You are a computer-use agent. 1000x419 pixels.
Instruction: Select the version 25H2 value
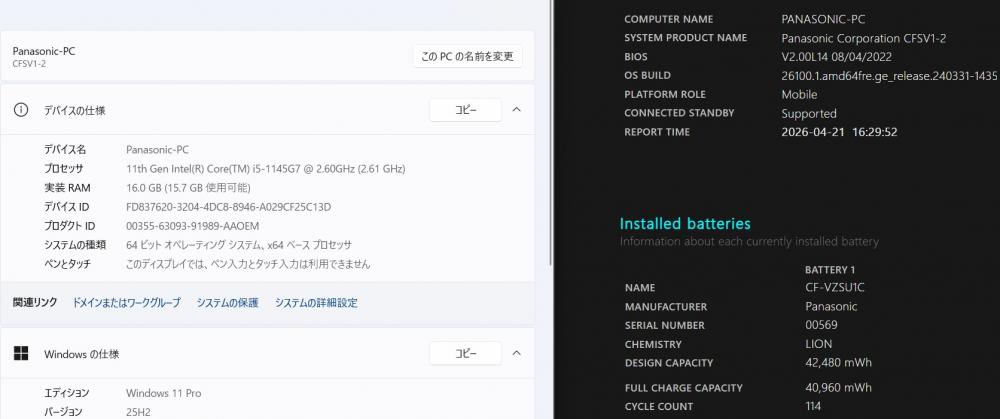[138, 412]
